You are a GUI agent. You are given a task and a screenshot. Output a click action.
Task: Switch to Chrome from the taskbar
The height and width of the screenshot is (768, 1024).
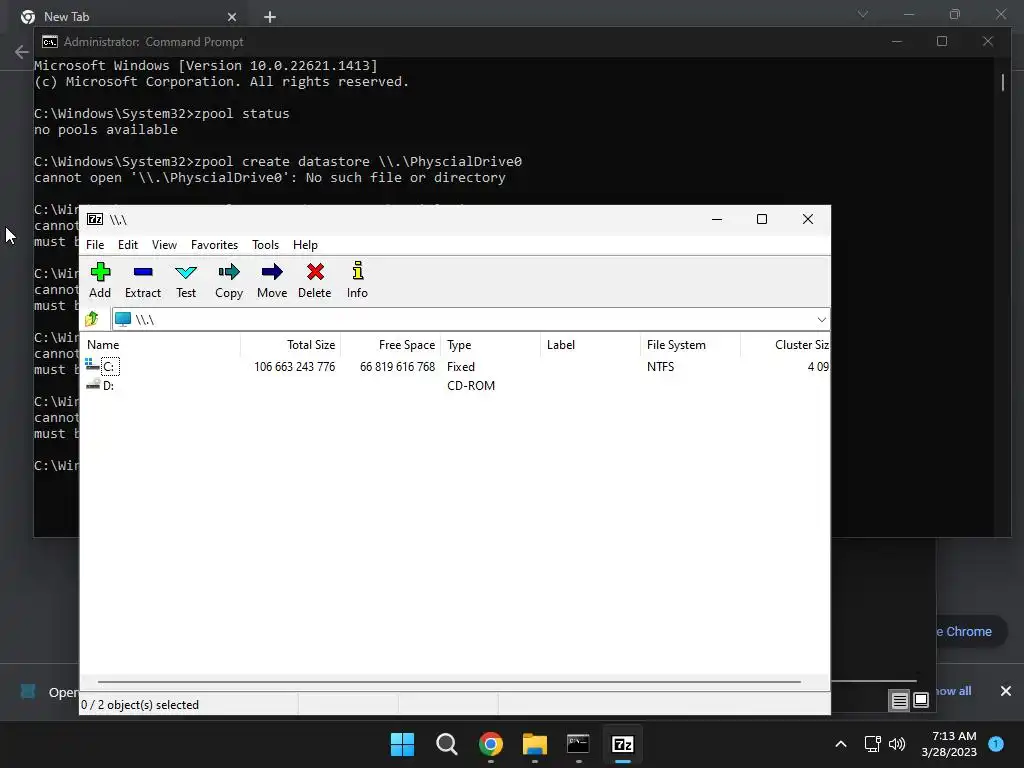490,744
